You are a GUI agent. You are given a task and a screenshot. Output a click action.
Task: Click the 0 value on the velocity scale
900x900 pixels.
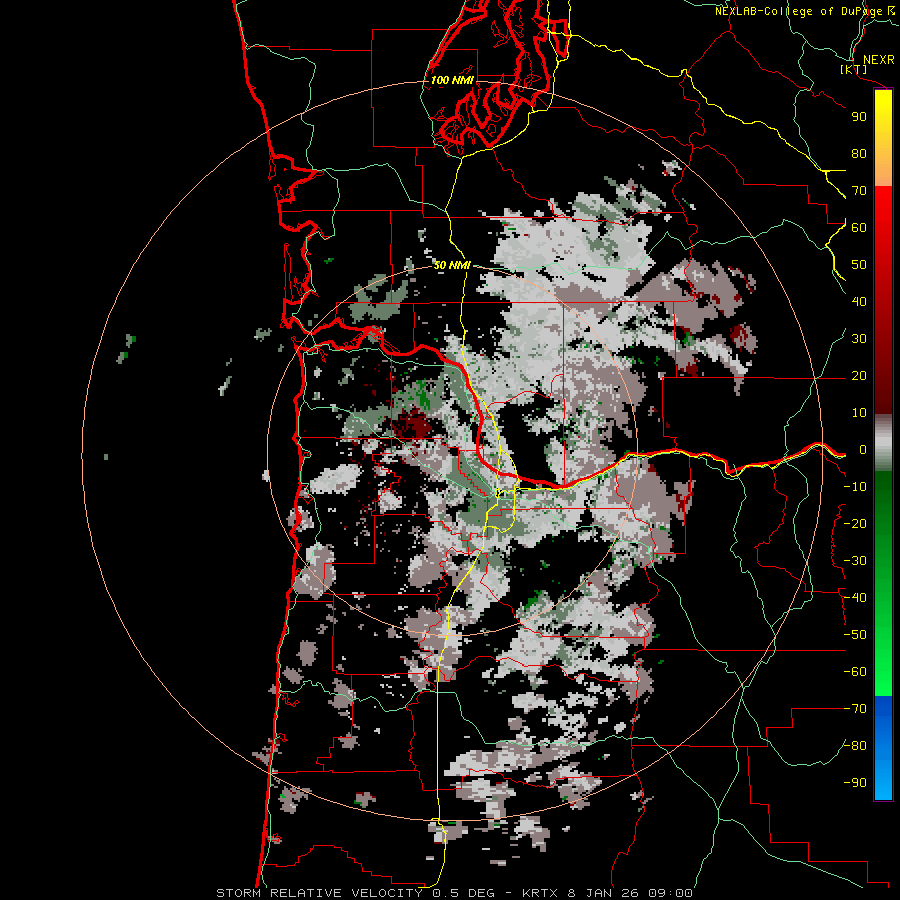[x=863, y=449]
